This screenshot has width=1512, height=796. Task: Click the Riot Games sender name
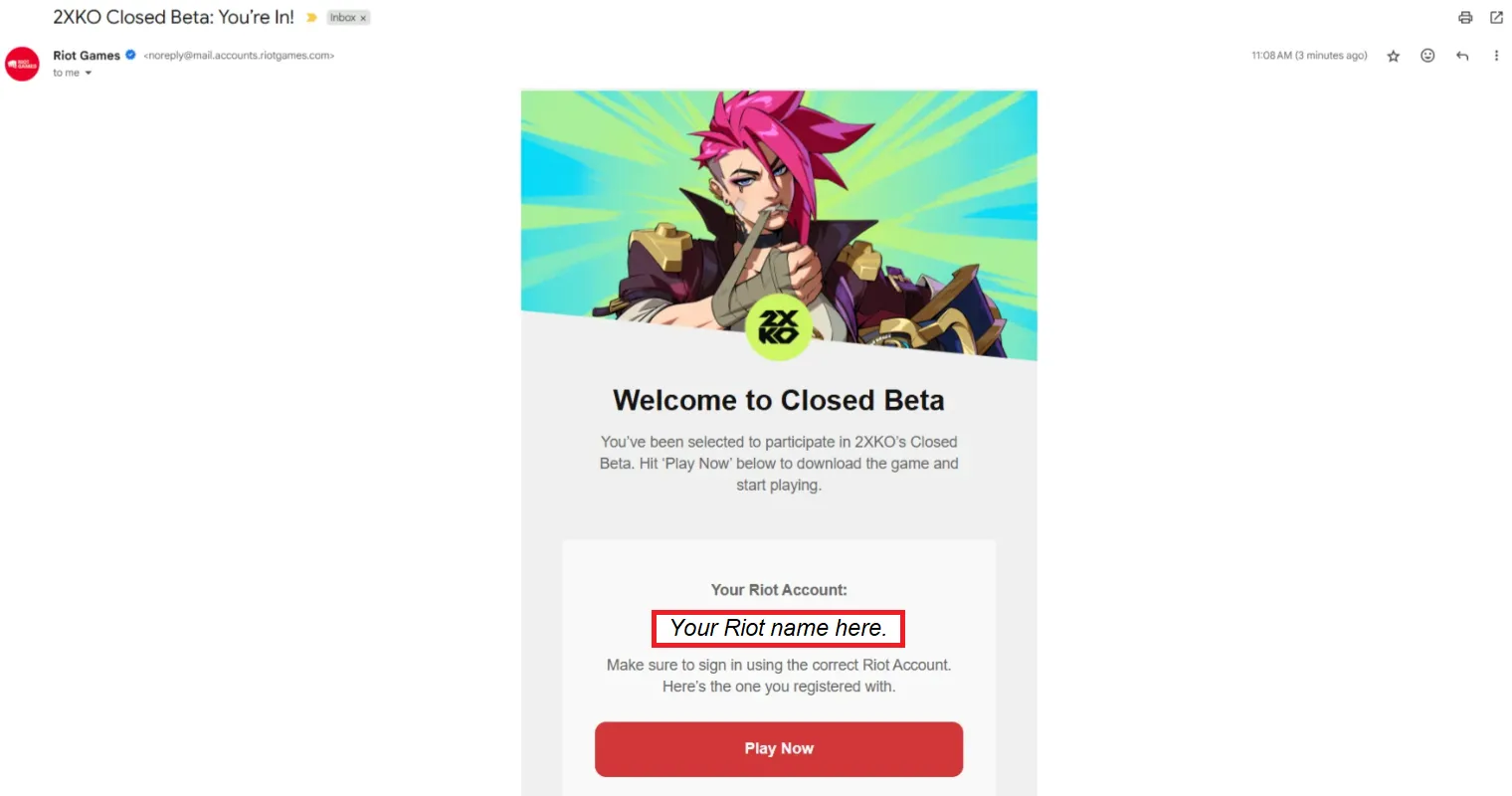click(x=87, y=56)
